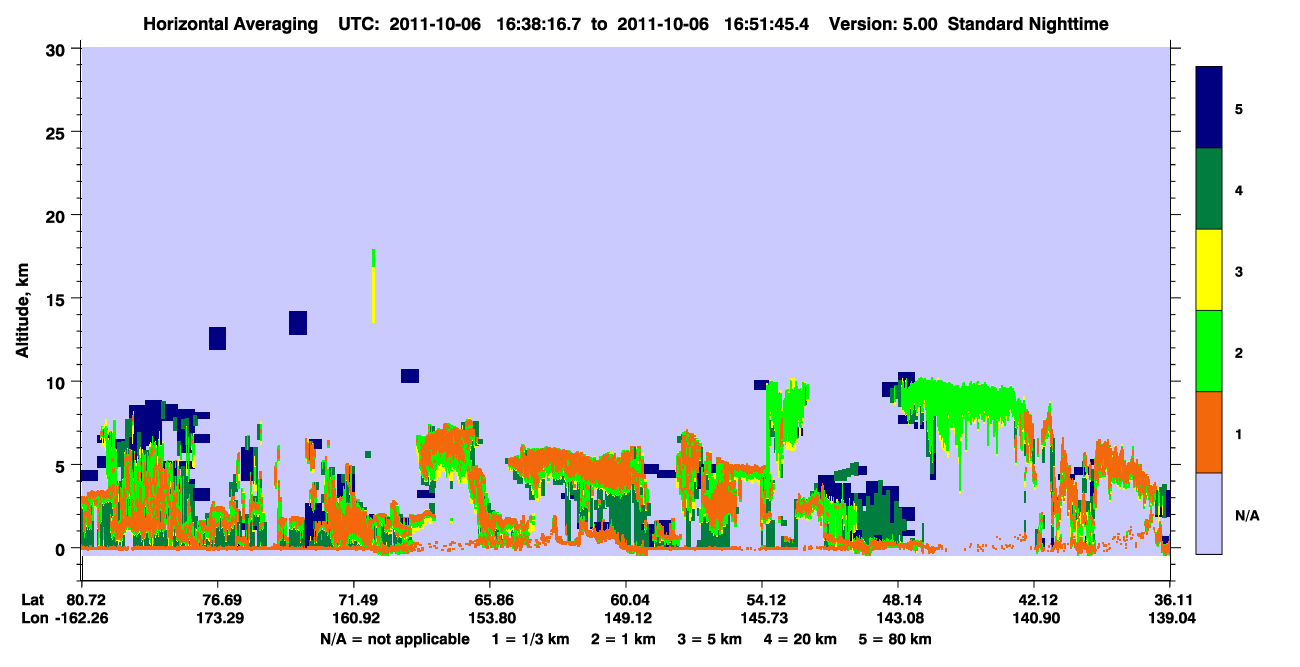The width and height of the screenshot is (1300, 667).
Task: Click the bright green legend swatch labeled 2
Action: (x=1209, y=351)
